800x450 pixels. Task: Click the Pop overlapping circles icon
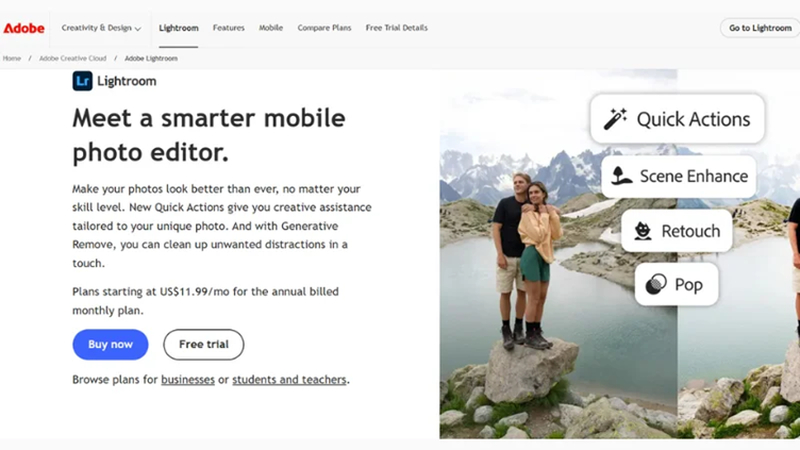tap(656, 284)
